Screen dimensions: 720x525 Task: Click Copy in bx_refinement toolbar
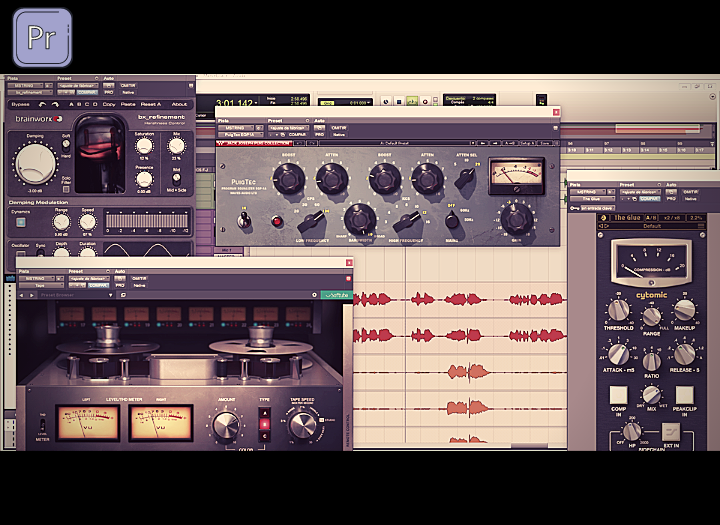click(x=109, y=105)
